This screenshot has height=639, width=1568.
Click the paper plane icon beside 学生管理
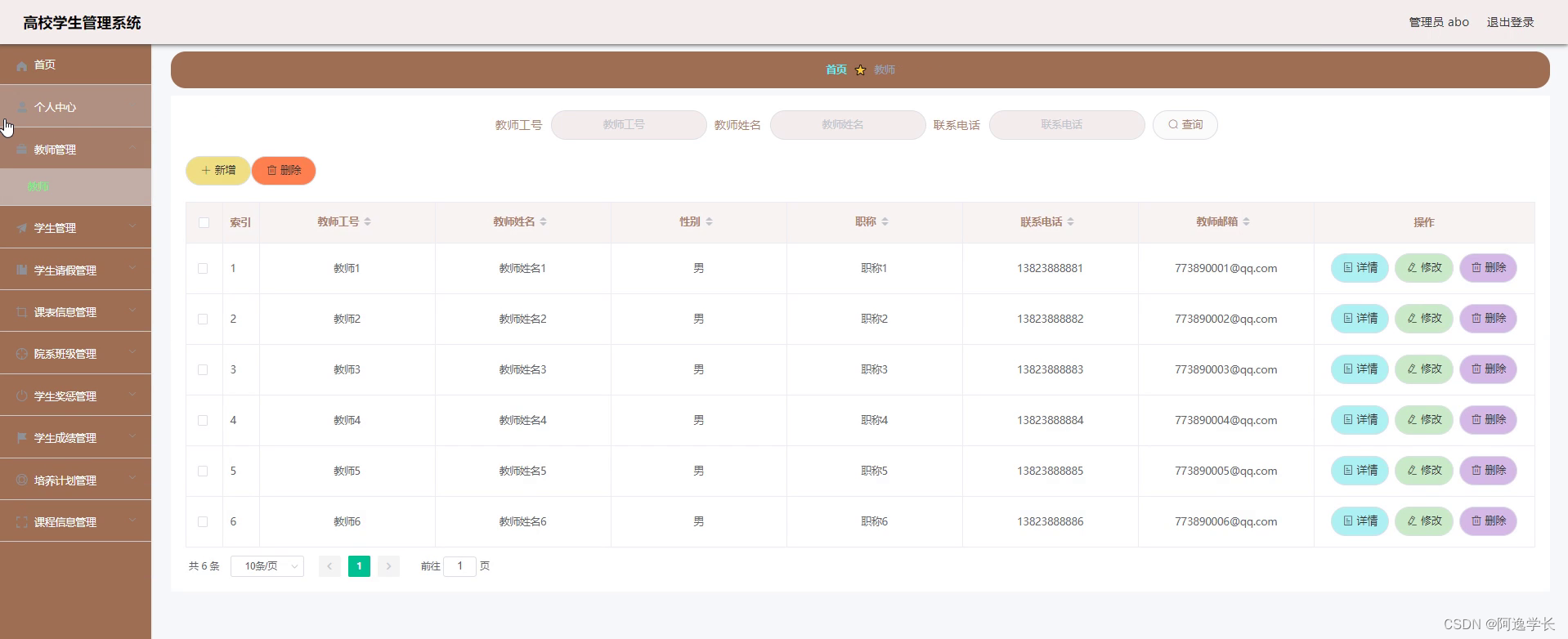pos(22,228)
